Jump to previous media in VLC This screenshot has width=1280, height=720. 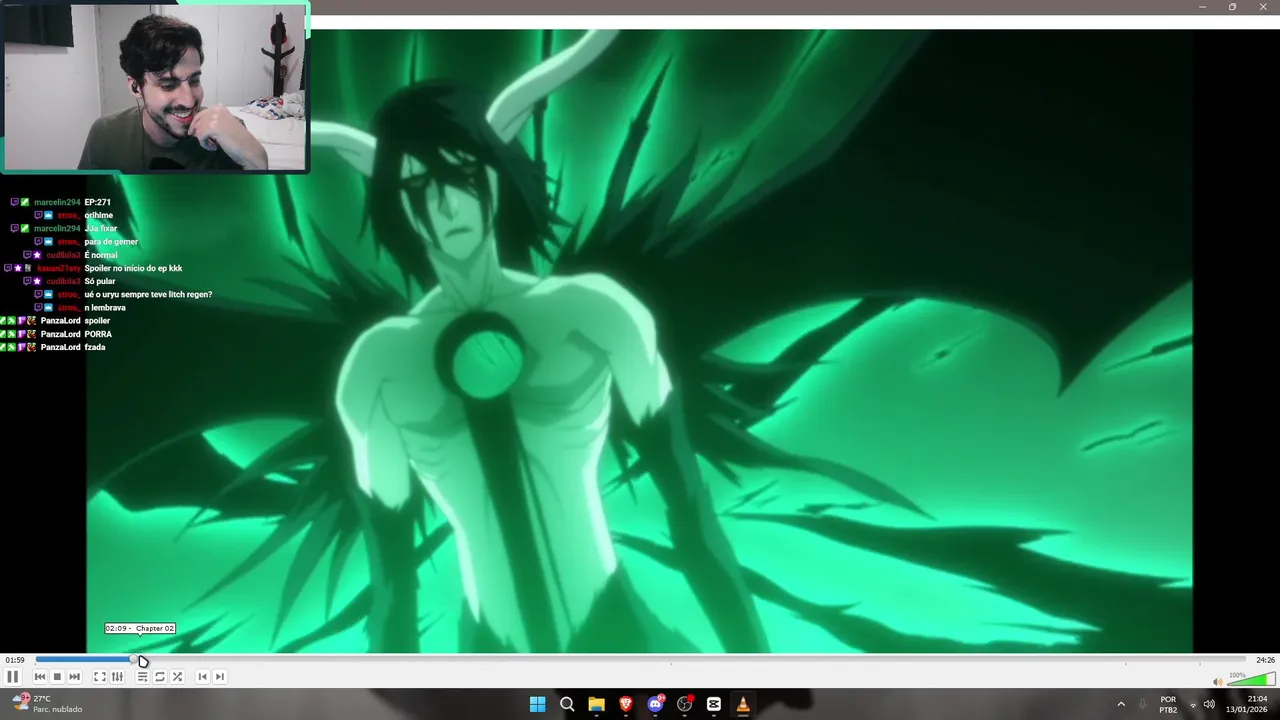[x=40, y=677]
